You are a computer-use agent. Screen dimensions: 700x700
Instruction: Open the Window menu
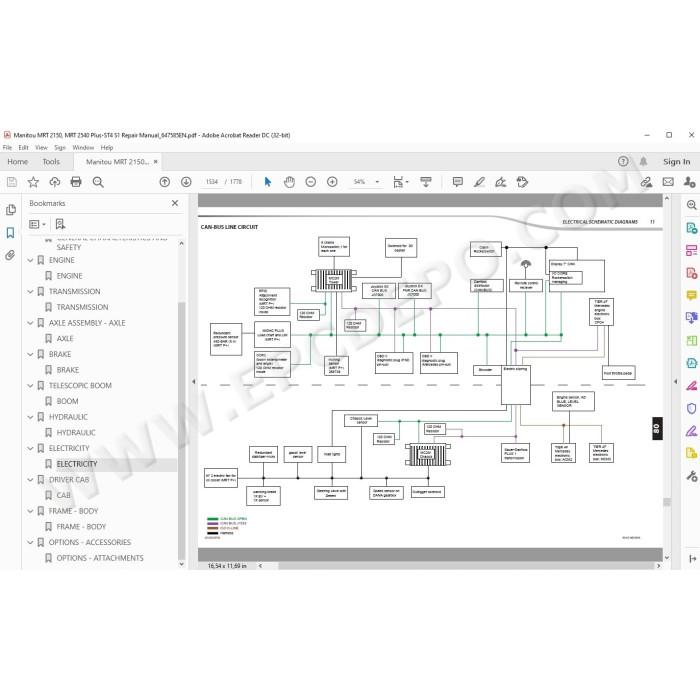[x=83, y=147]
